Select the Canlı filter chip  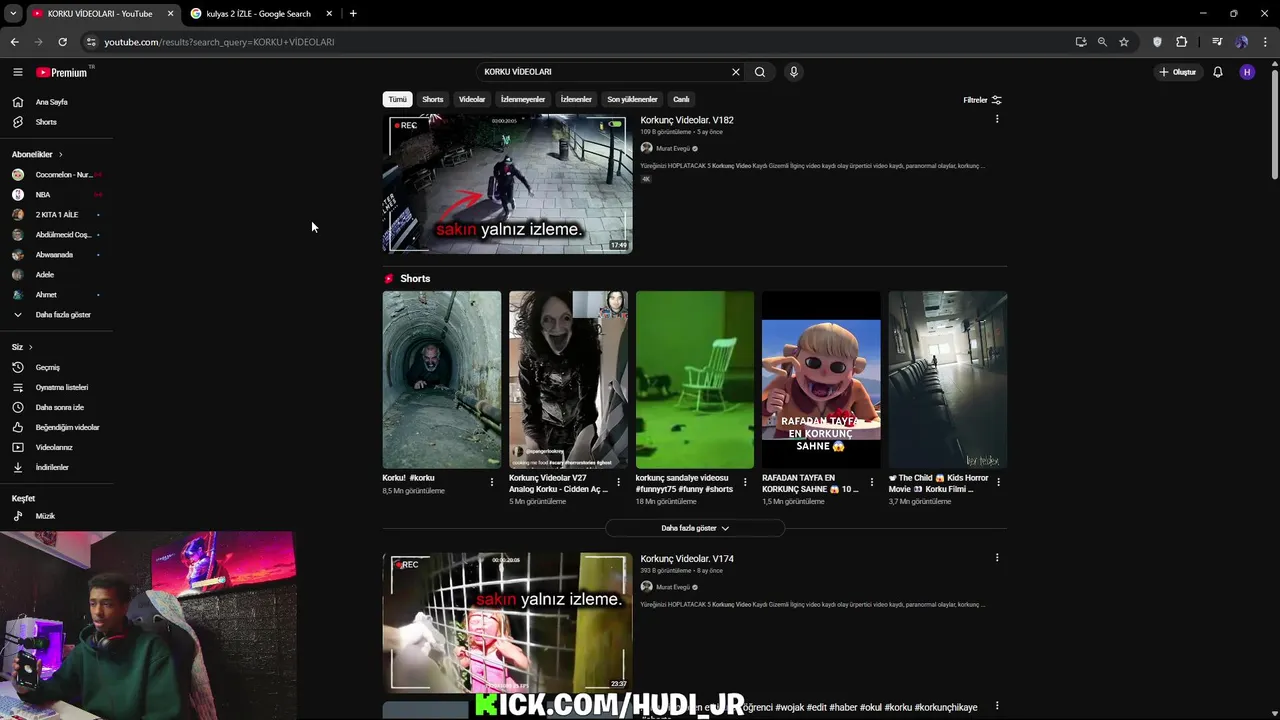pos(681,100)
